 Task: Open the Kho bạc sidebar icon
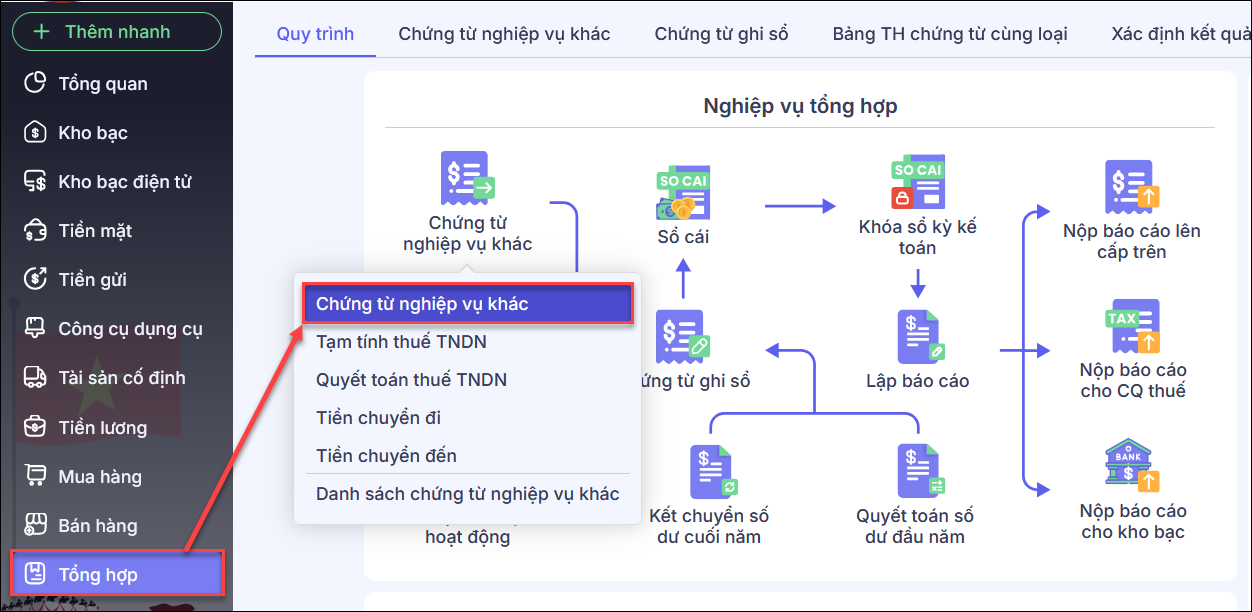point(35,132)
